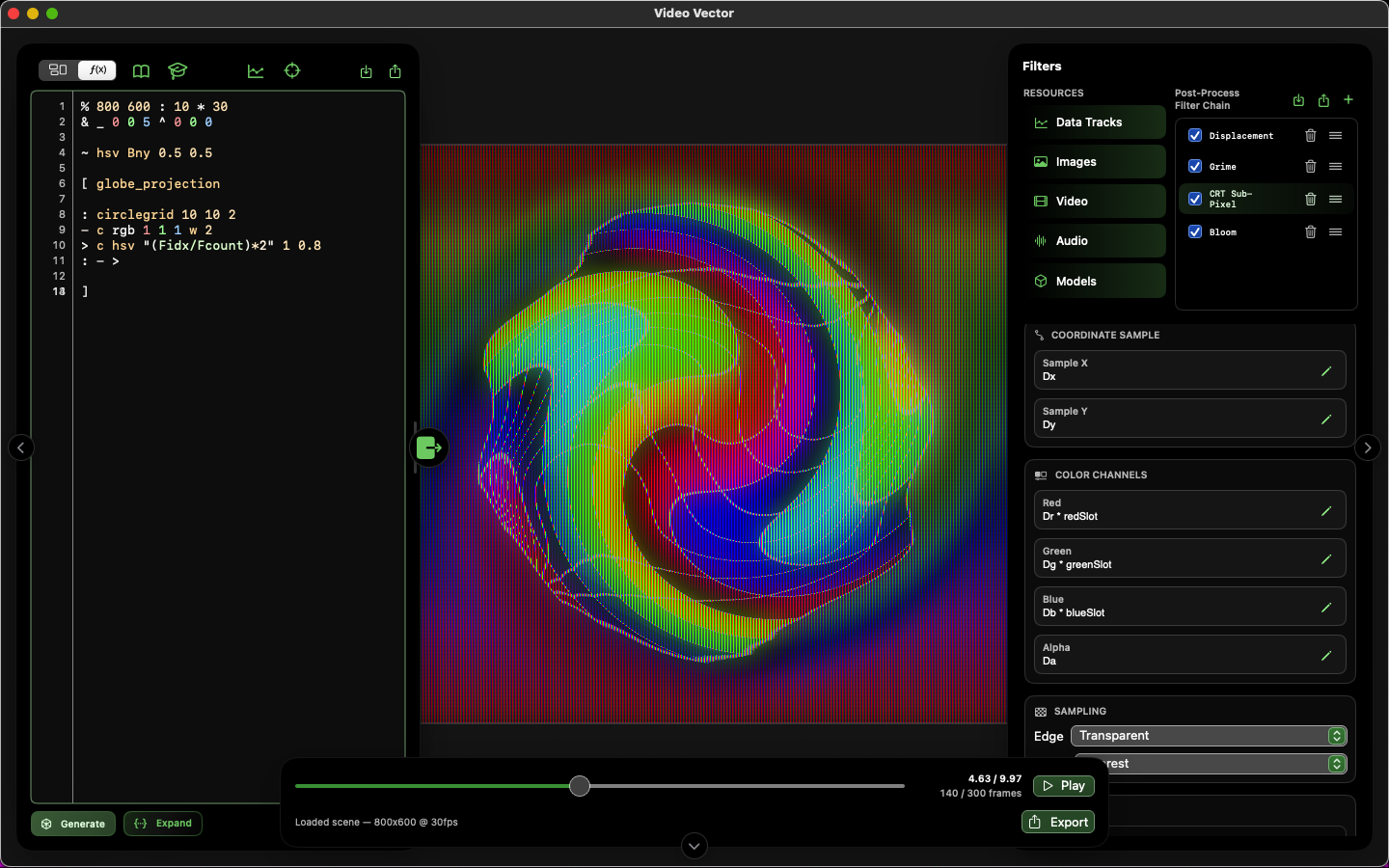The height and width of the screenshot is (868, 1389).
Task: Uncheck the Grime filter
Action: point(1195,167)
